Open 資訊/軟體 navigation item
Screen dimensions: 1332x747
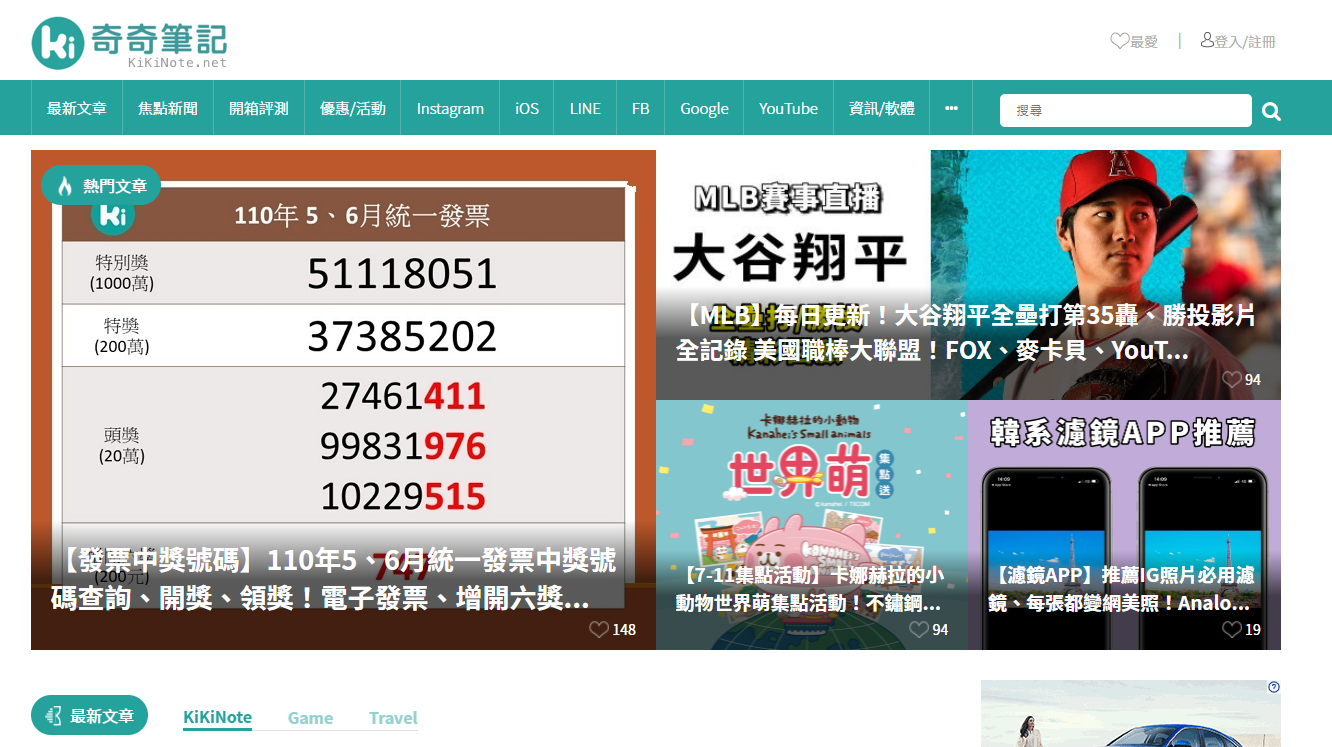click(x=882, y=108)
